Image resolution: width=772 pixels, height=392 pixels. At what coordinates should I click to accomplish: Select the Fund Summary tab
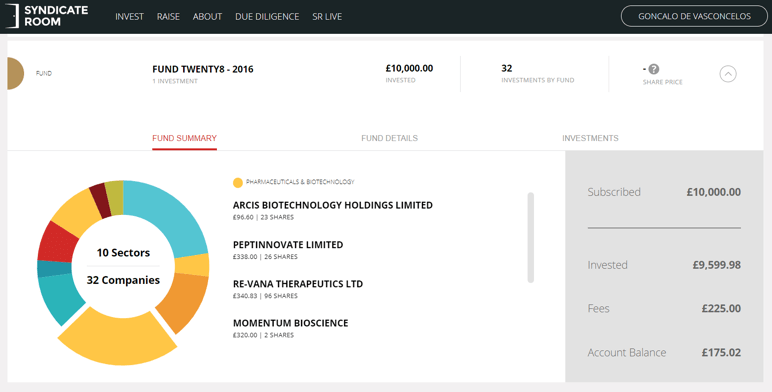pos(184,138)
